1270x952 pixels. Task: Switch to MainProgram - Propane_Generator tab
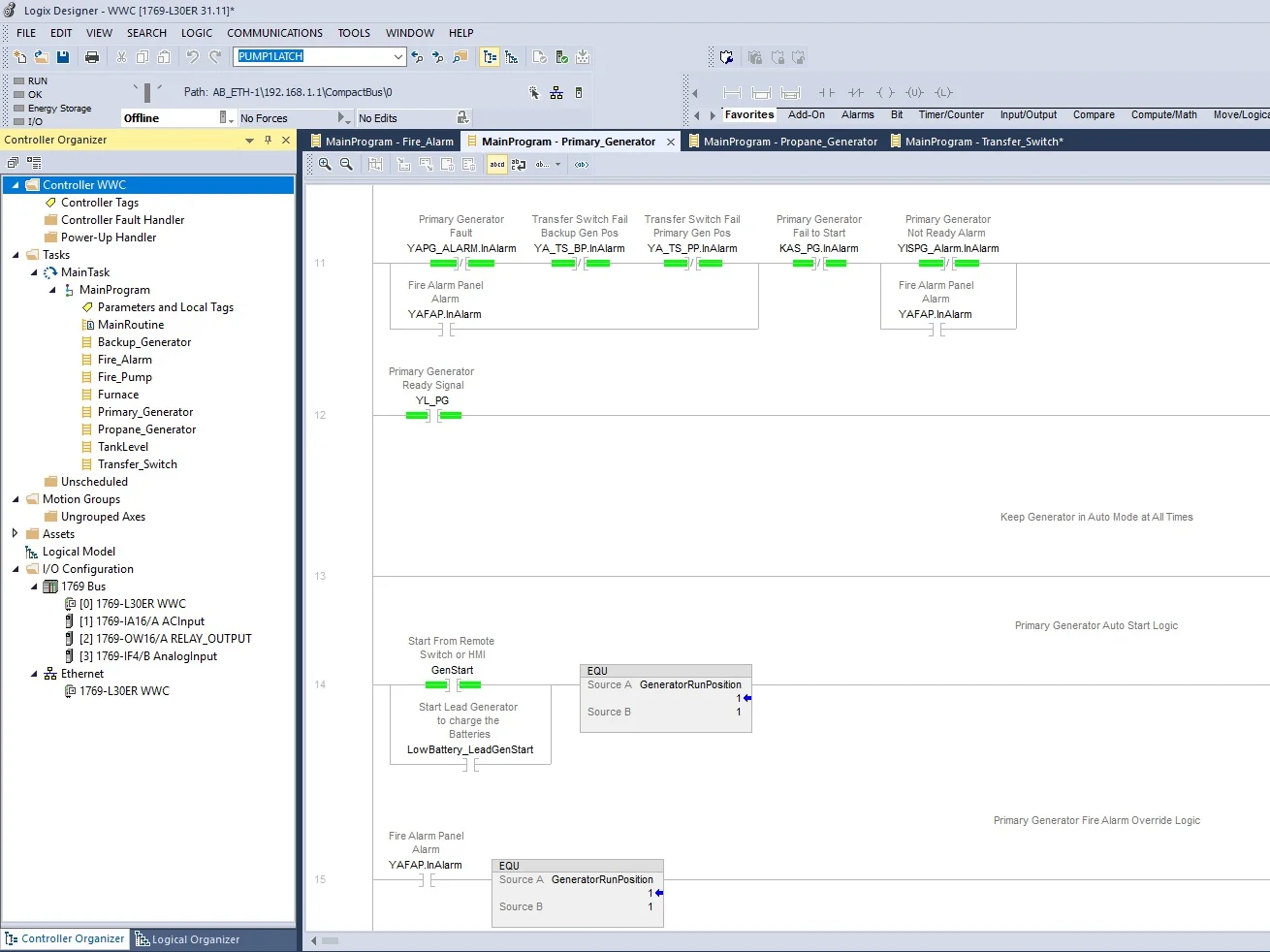(782, 142)
